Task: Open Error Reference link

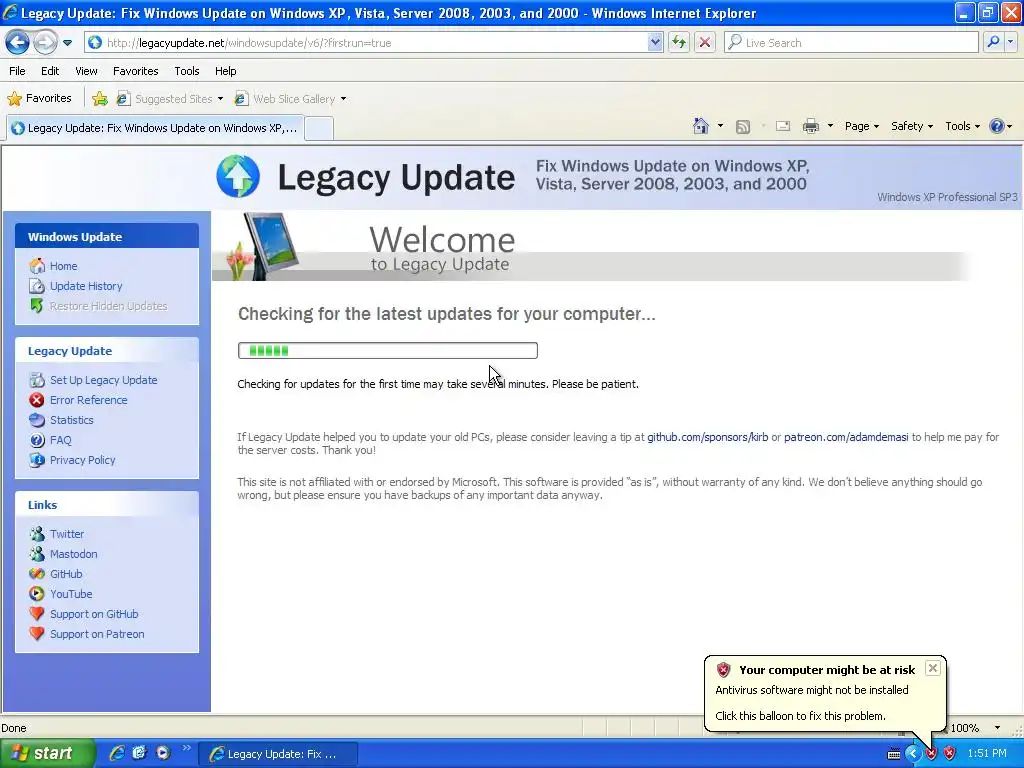Action: pos(88,400)
